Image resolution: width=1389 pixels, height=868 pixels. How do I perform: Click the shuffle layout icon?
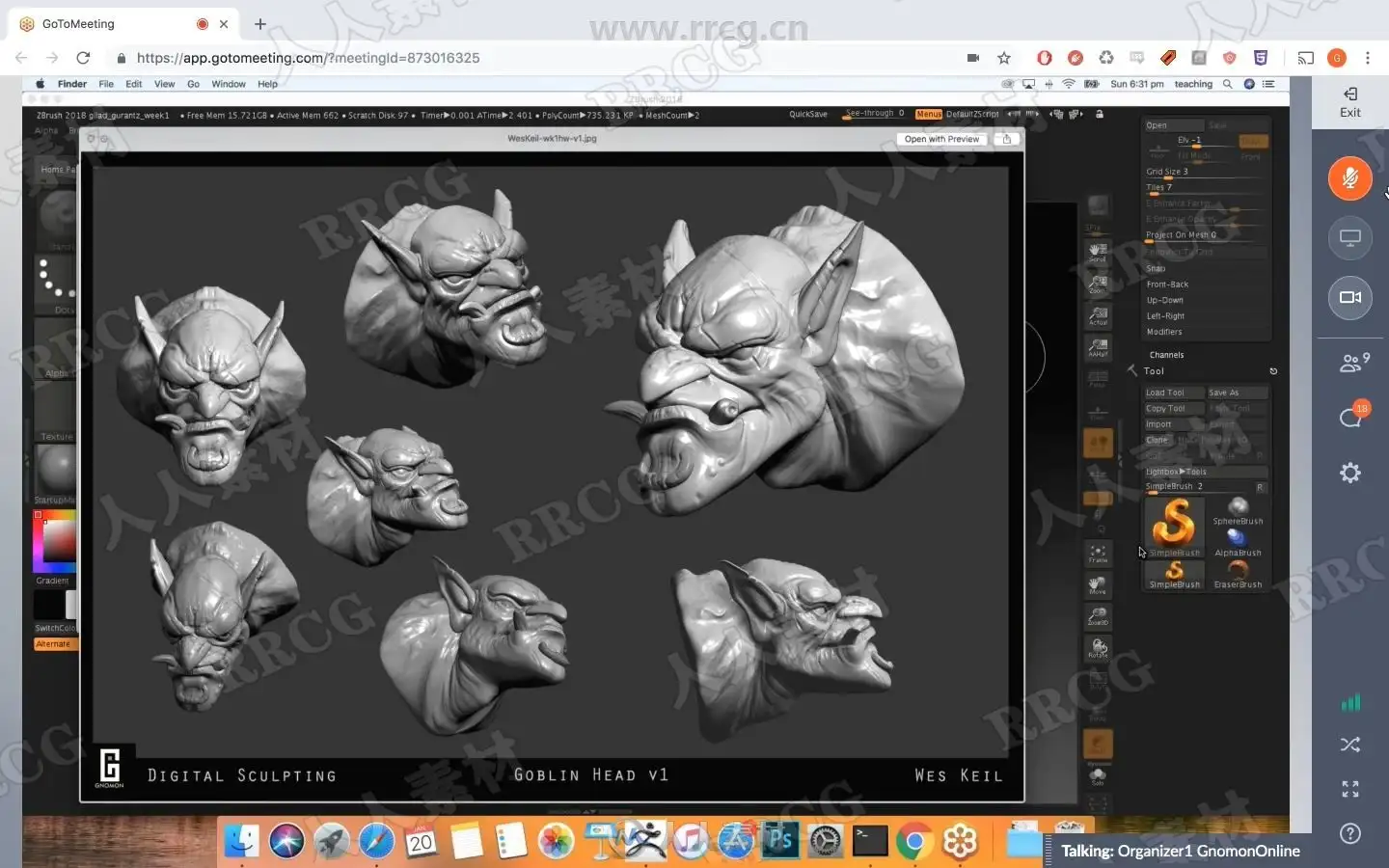point(1350,745)
